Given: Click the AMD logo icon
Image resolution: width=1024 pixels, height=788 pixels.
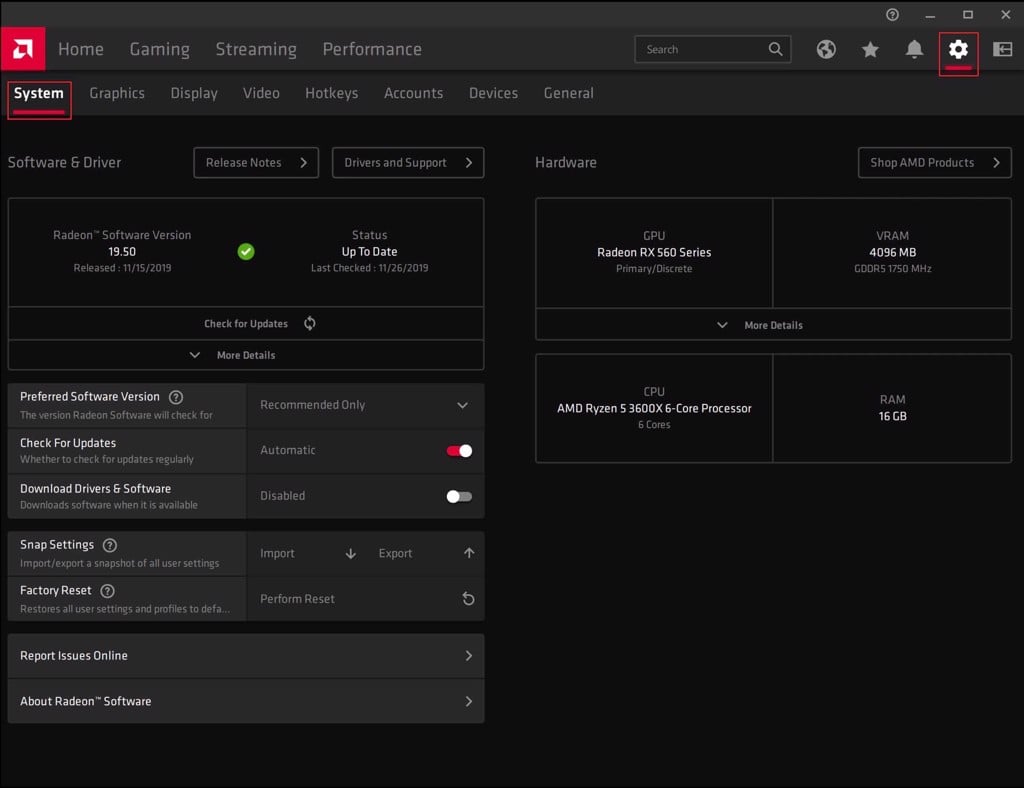Looking at the screenshot, I should pos(23,49).
